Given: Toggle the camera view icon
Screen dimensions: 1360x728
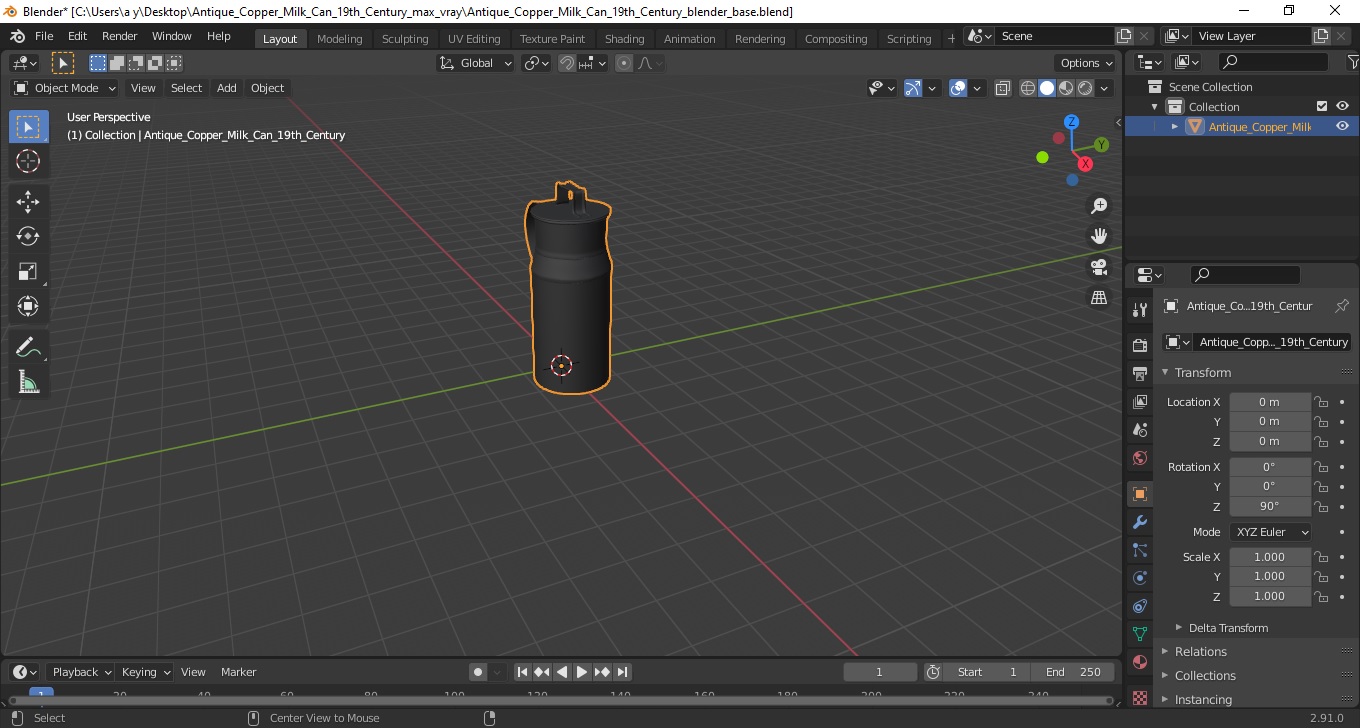Looking at the screenshot, I should coord(1099,267).
